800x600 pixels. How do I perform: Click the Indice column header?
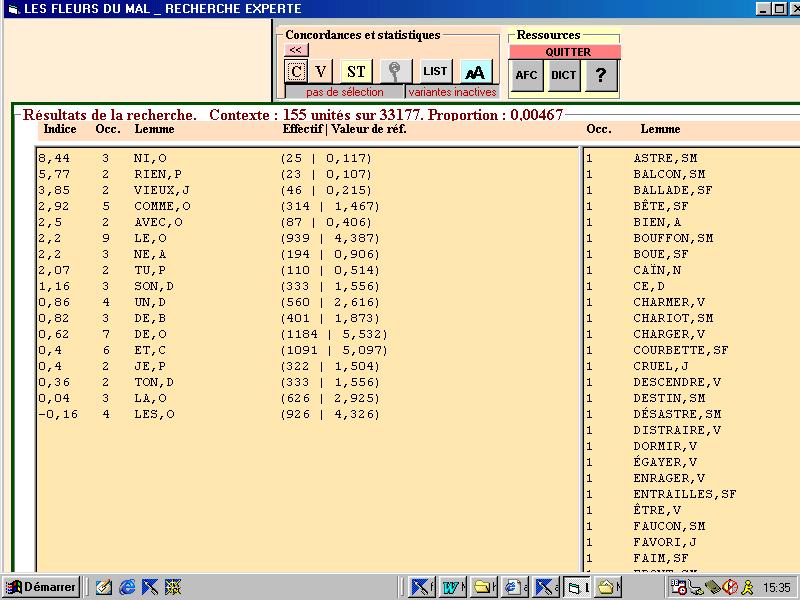[60, 129]
